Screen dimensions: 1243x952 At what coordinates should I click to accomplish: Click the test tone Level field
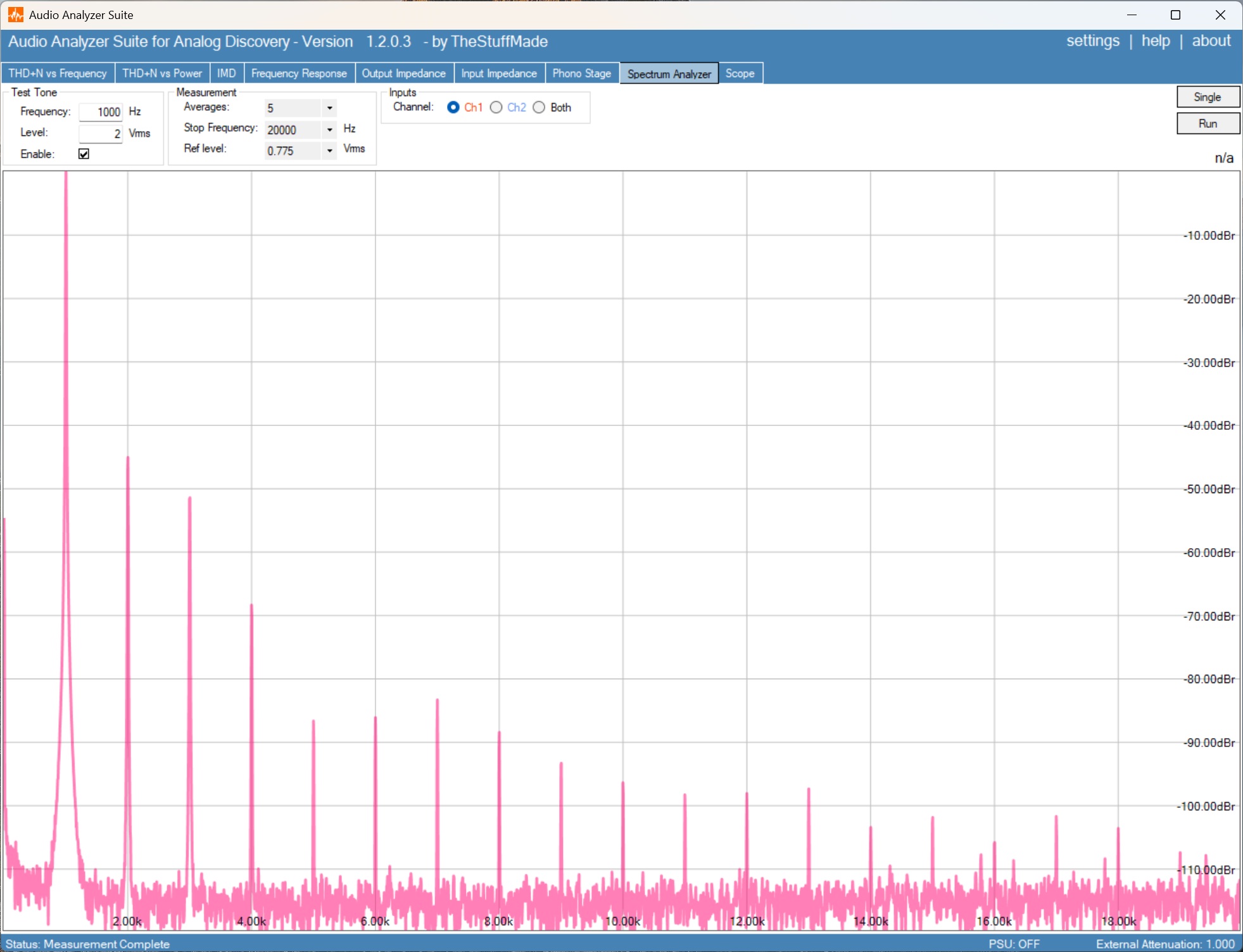tap(101, 134)
